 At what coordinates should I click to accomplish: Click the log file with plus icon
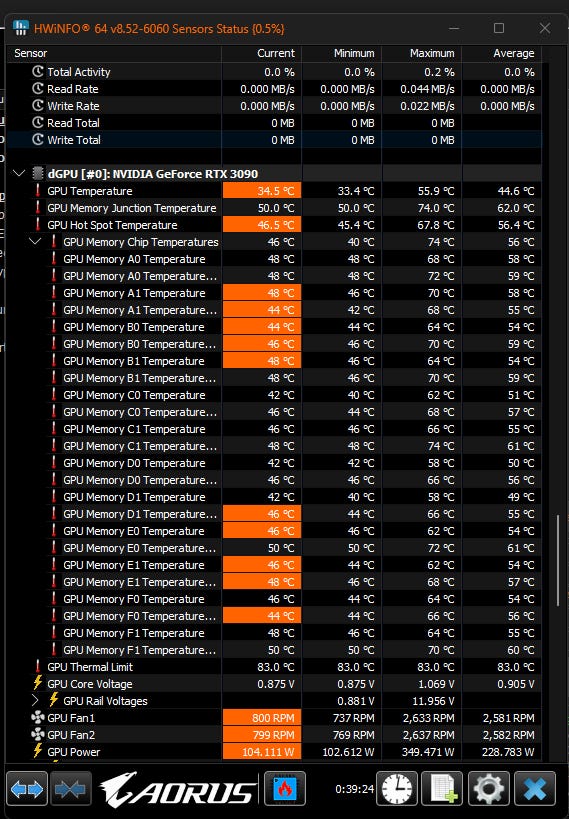pos(442,789)
